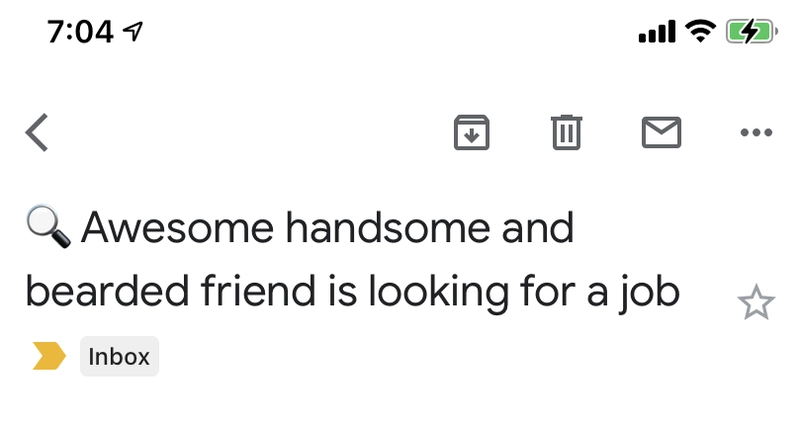Tap the word Awesome in the subject
Viewport: 800px width, 425px height.
pos(177,228)
